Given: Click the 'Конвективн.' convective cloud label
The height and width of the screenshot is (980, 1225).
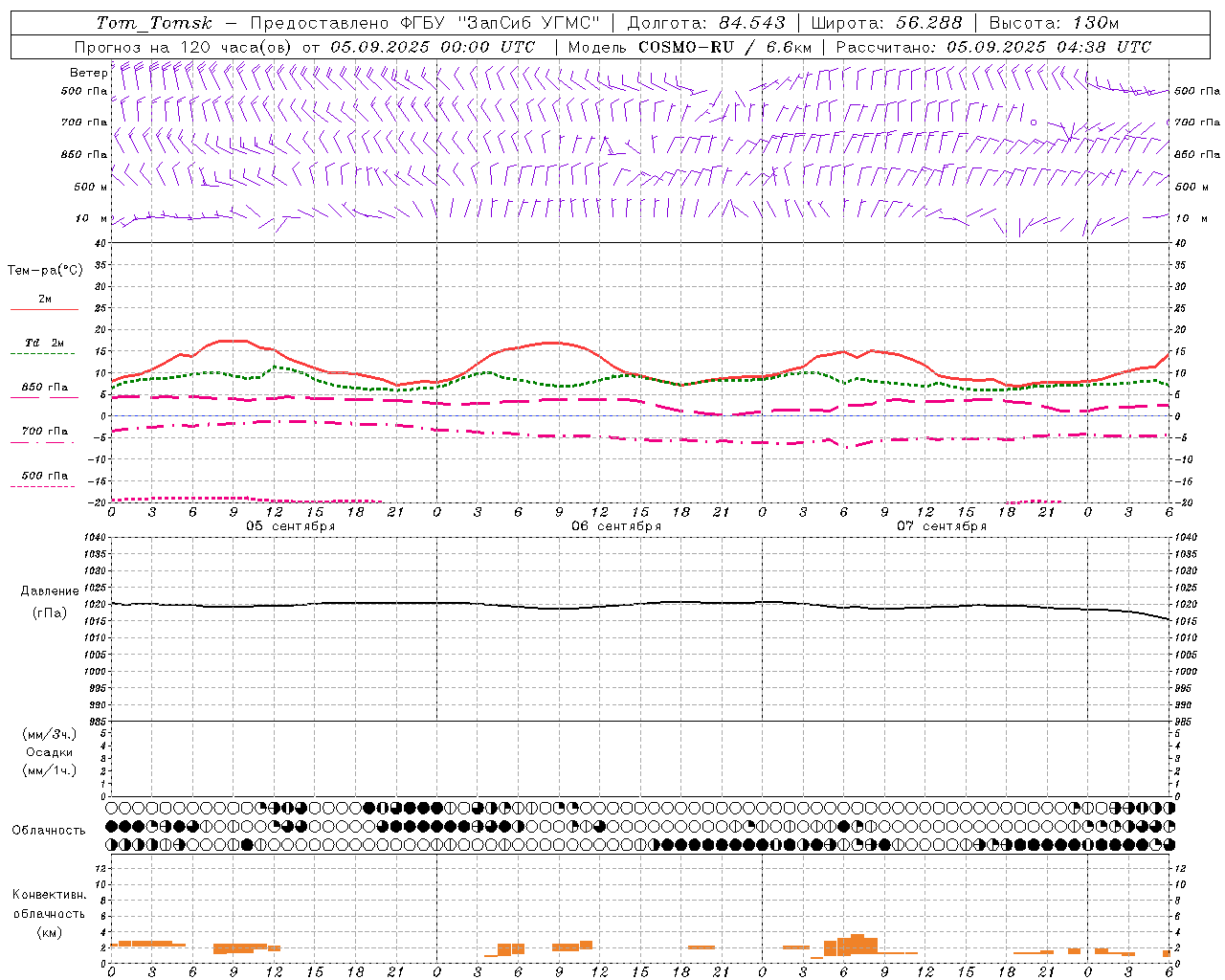Looking at the screenshot, I should tap(49, 895).
